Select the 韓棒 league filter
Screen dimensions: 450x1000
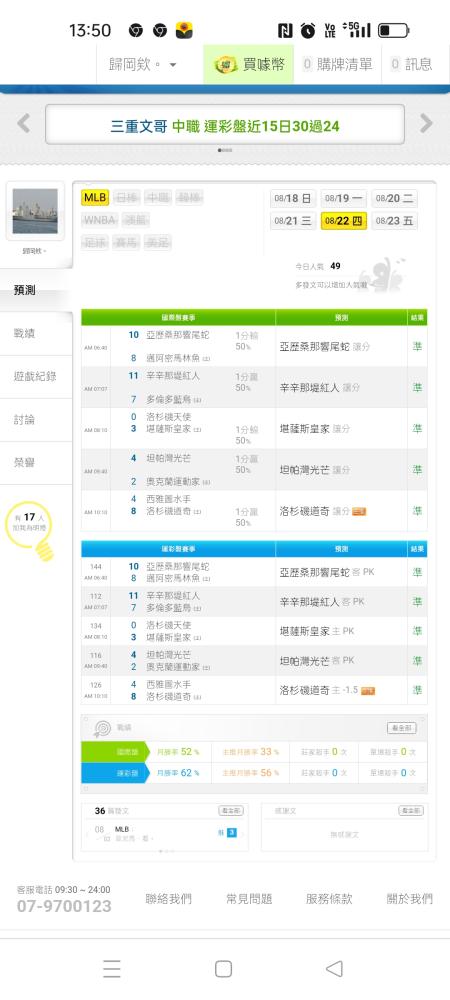(x=189, y=198)
